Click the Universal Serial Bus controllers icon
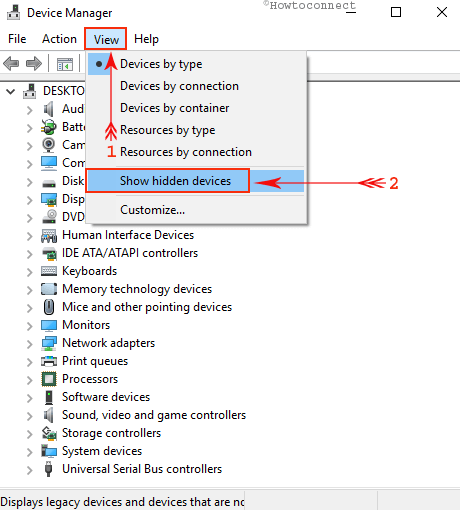This screenshot has width=460, height=510. (x=49, y=469)
